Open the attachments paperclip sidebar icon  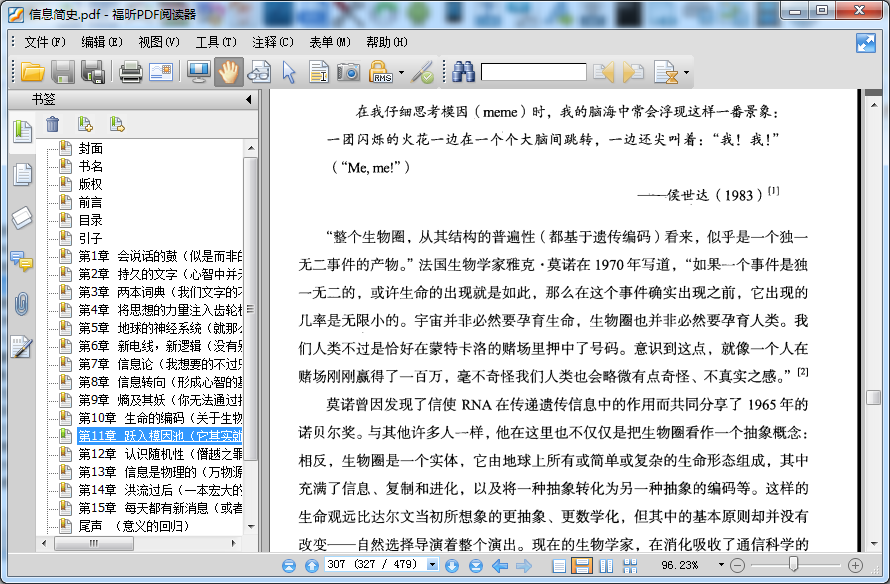pyautogui.click(x=22, y=304)
